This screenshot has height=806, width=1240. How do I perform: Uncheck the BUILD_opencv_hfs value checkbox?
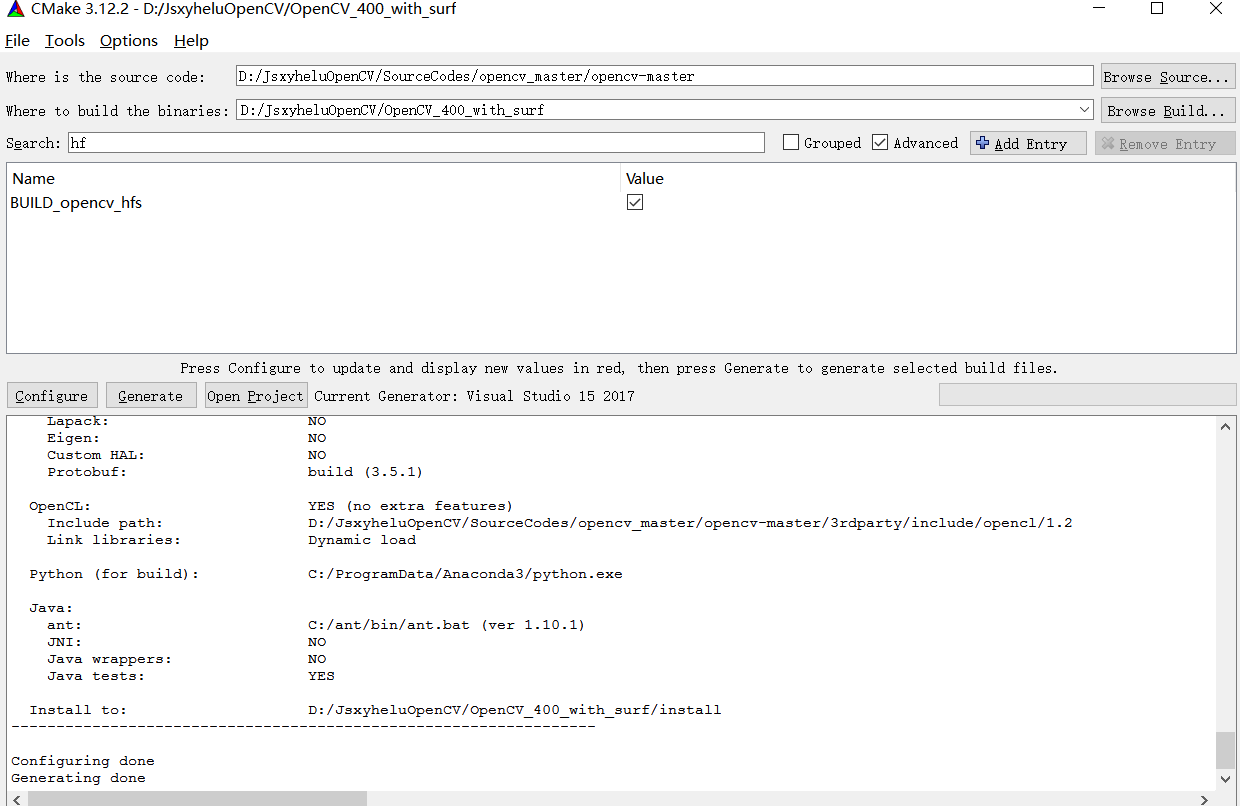(635, 202)
